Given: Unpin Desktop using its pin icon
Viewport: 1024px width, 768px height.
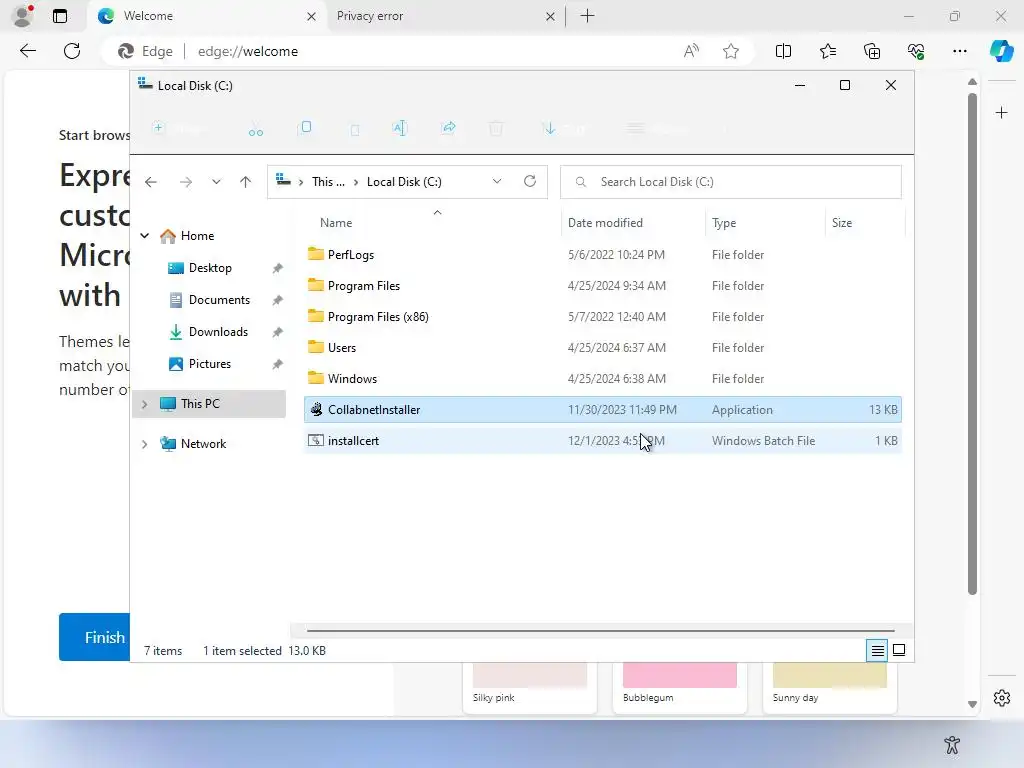Looking at the screenshot, I should coord(278,268).
